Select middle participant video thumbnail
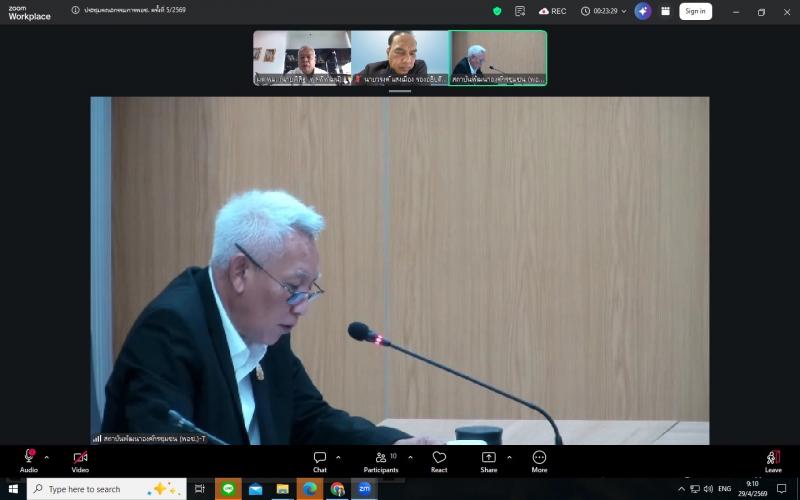Screen dimensions: 800x500 400,58
